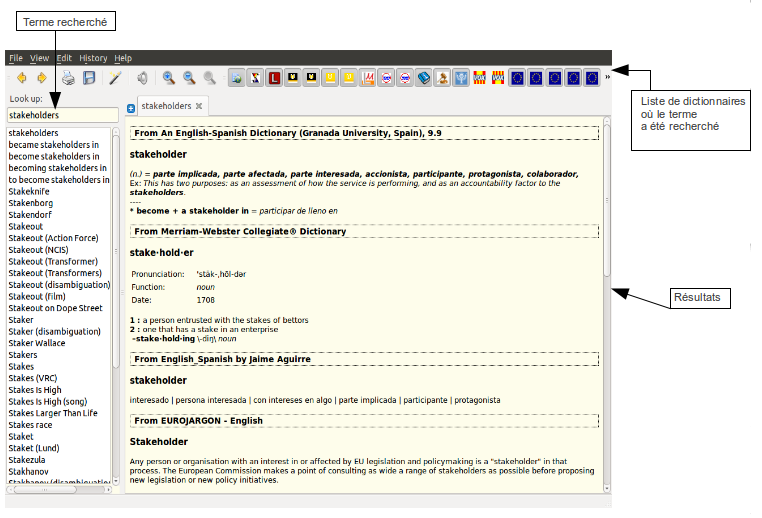The height and width of the screenshot is (518, 762).
Task: Select 'Stakeout (NCIS)' in the word list
Action: click(38, 250)
